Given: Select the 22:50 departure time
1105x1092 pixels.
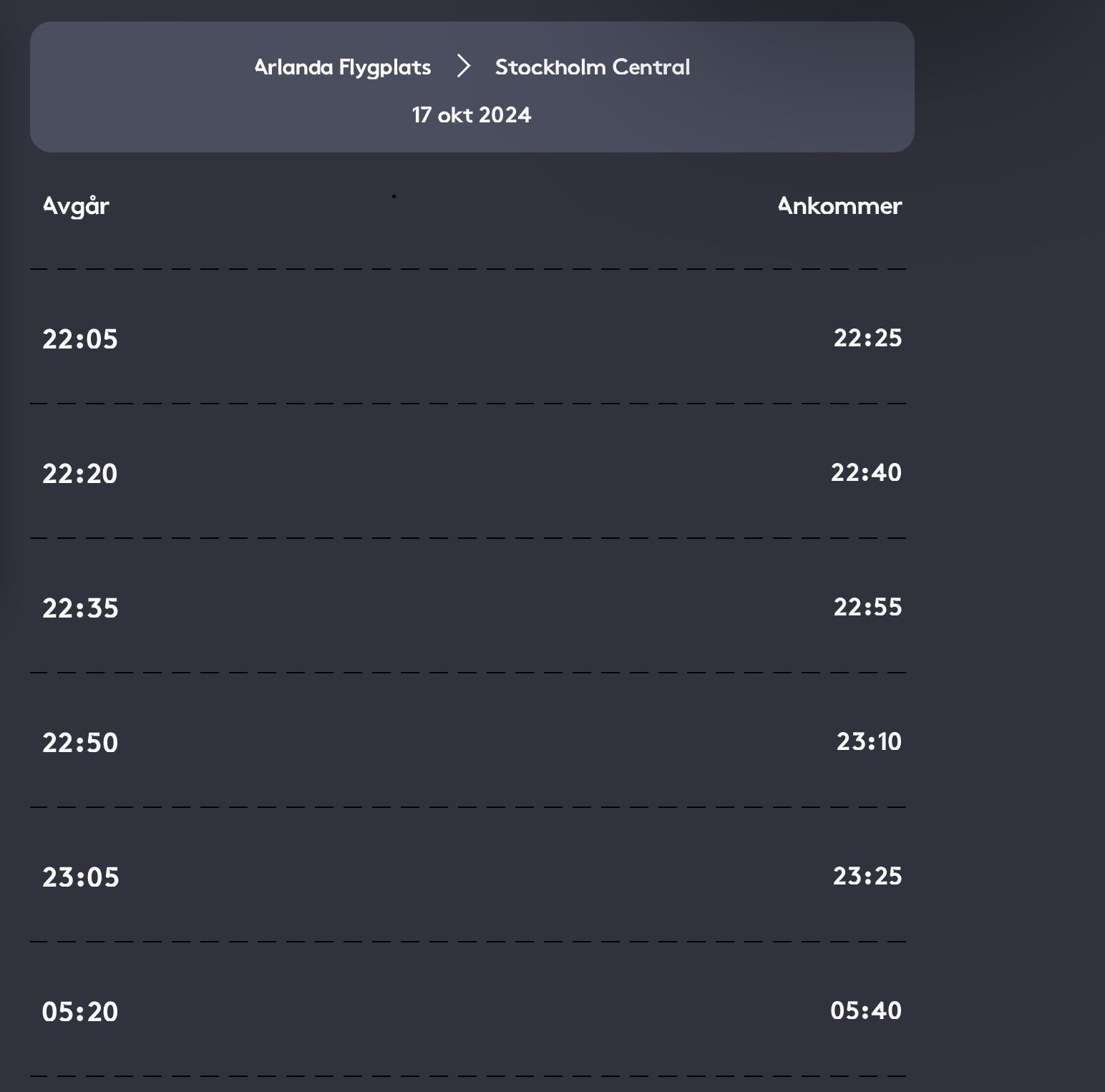Looking at the screenshot, I should 80,743.
